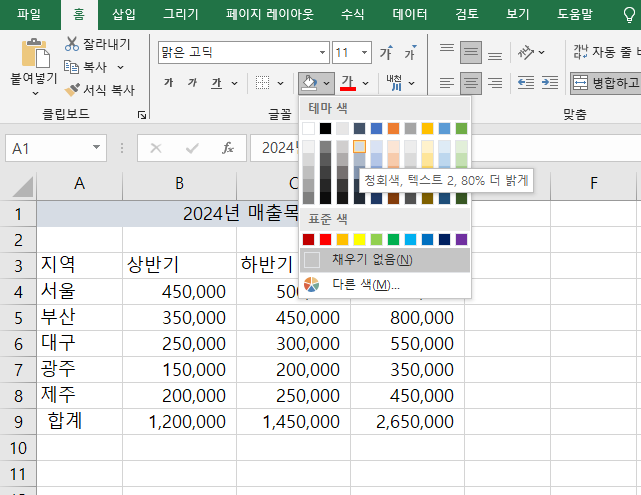The height and width of the screenshot is (495, 641).
Task: Click the Cut (잘라내기) scissors icon
Action: [x=72, y=44]
